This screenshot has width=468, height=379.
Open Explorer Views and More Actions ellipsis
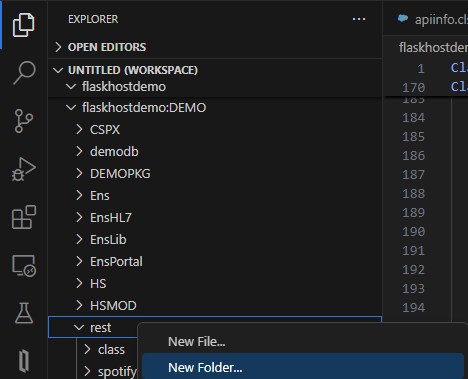coord(359,19)
